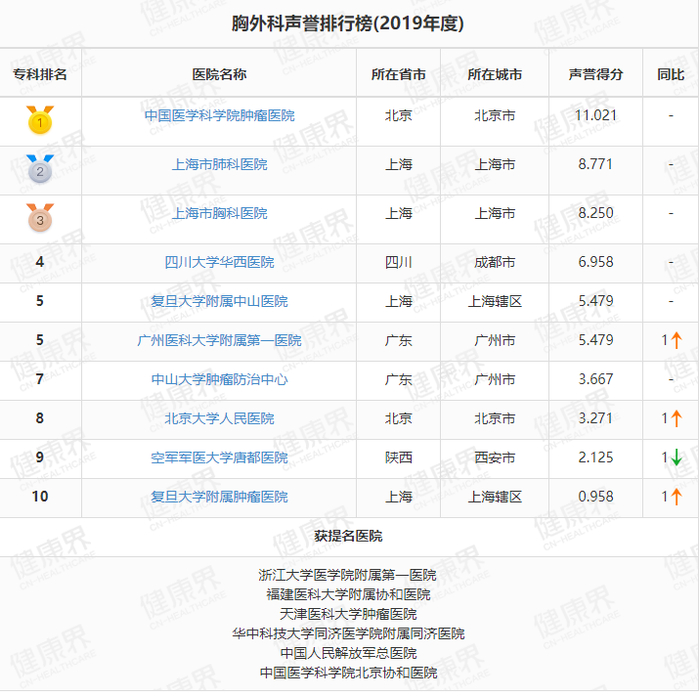Open 四川大学华西医院 link
Viewport: 700px width, 696px height.
219,262
